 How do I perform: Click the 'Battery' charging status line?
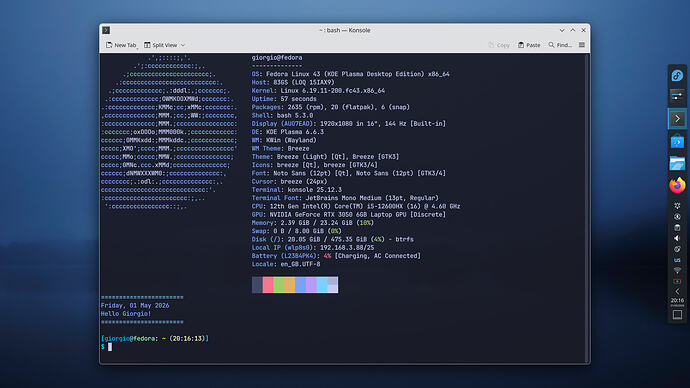click(x=336, y=256)
